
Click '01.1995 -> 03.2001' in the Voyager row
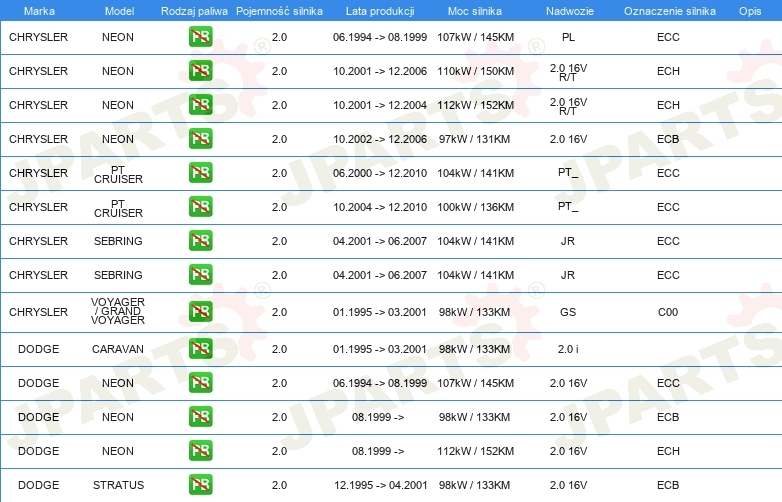click(x=380, y=312)
